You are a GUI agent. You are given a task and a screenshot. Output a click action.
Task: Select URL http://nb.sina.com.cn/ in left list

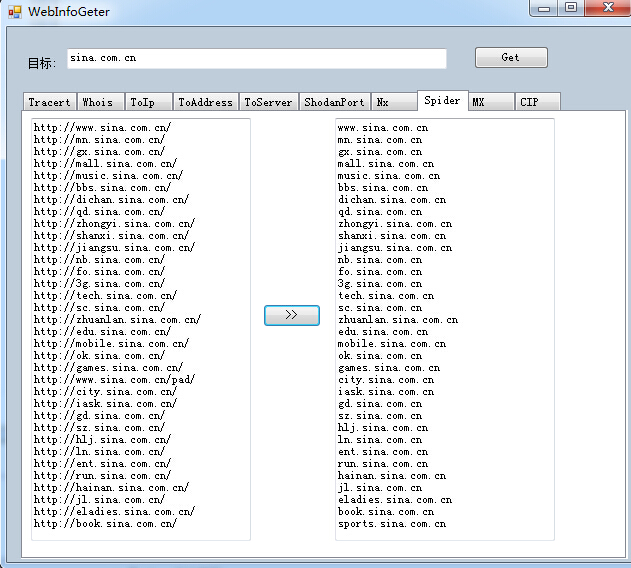pos(99,260)
